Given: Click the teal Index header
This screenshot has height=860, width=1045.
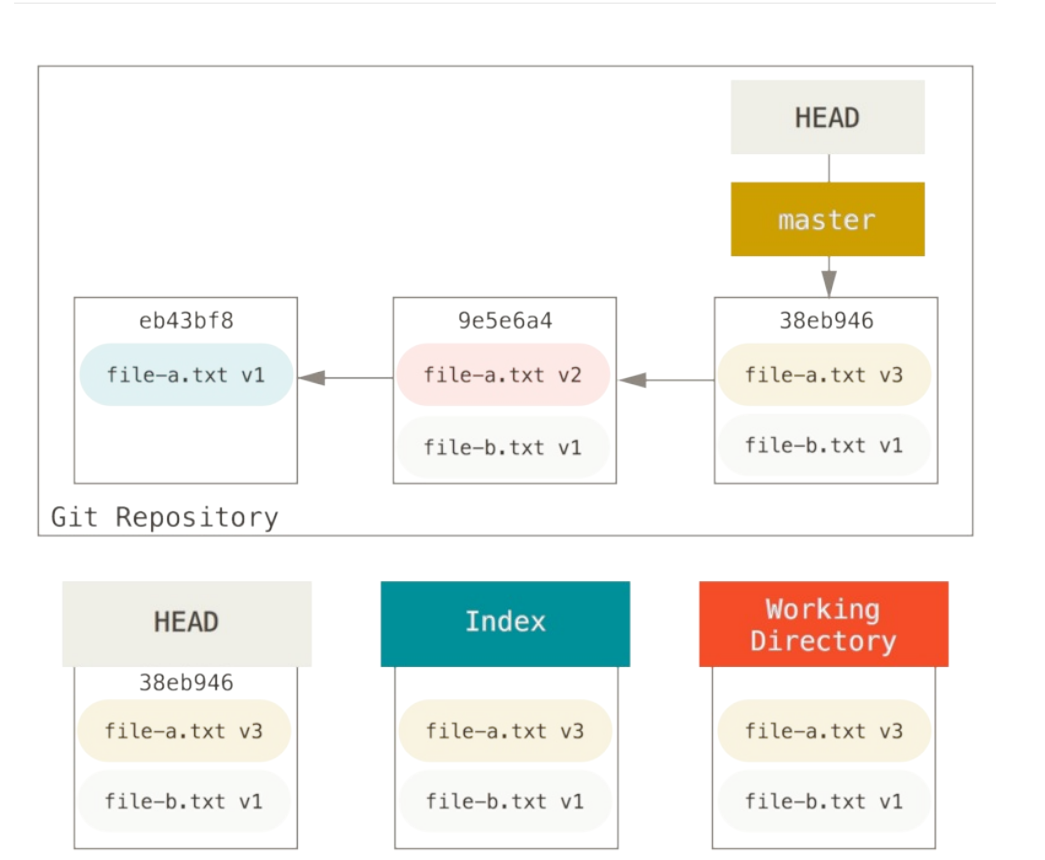Looking at the screenshot, I should 505,623.
